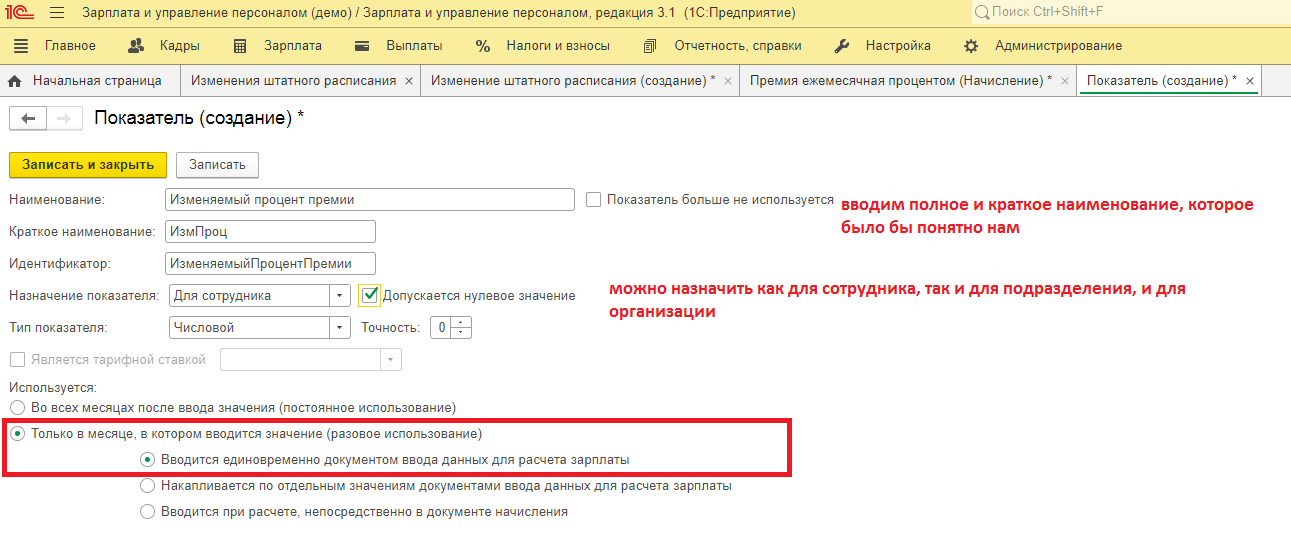Select Вводится при расчете в документе начисления

tap(147, 512)
